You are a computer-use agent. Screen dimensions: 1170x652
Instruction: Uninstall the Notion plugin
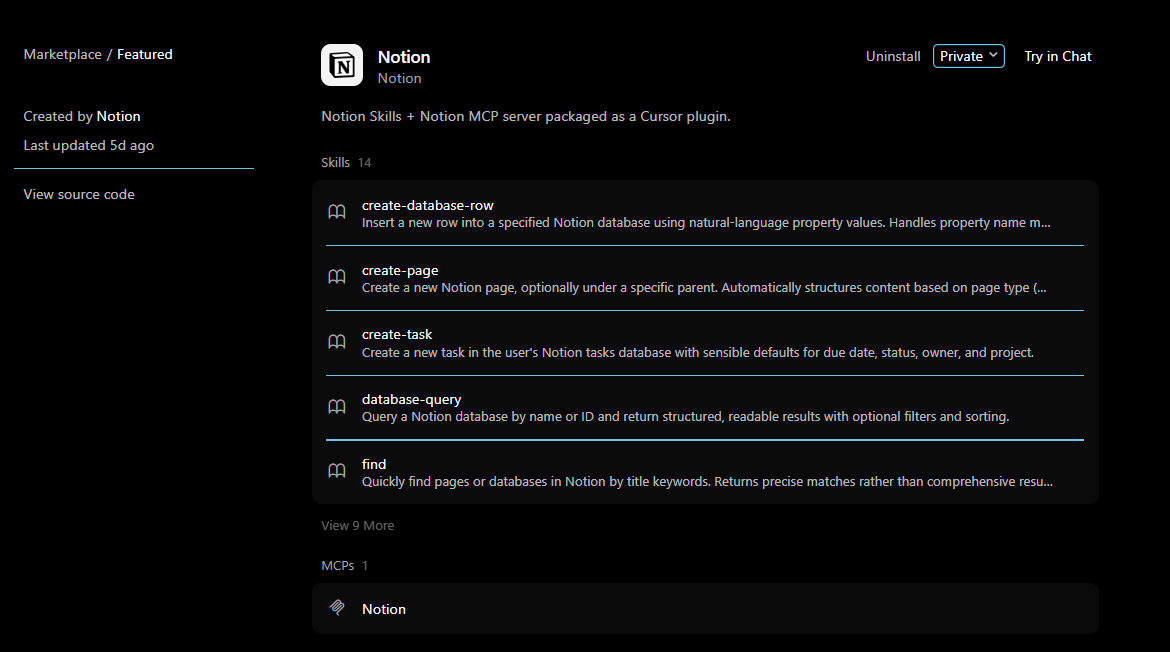[x=892, y=56]
